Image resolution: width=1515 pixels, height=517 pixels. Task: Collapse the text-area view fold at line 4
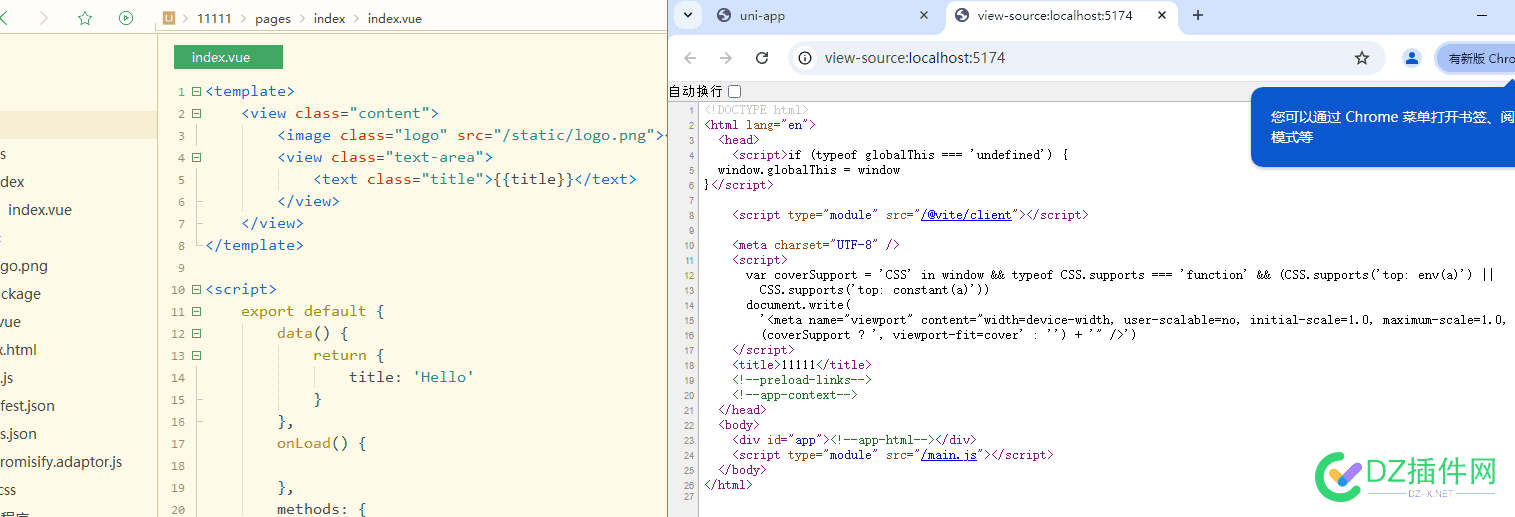click(x=196, y=157)
